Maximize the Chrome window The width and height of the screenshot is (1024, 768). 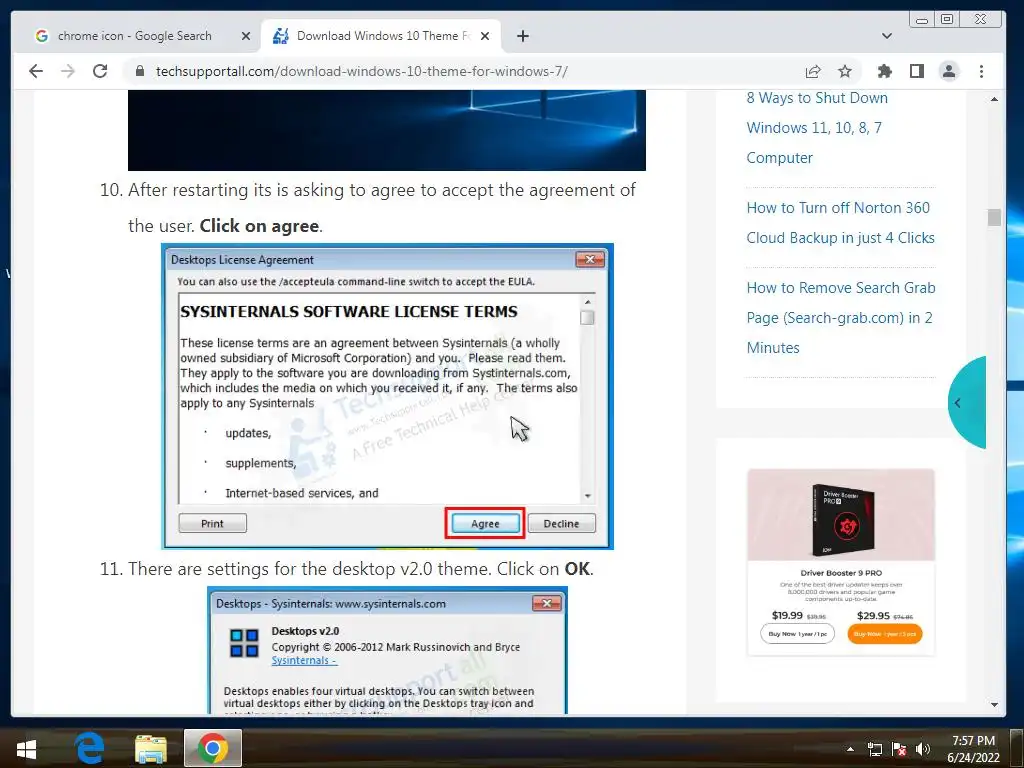click(947, 20)
